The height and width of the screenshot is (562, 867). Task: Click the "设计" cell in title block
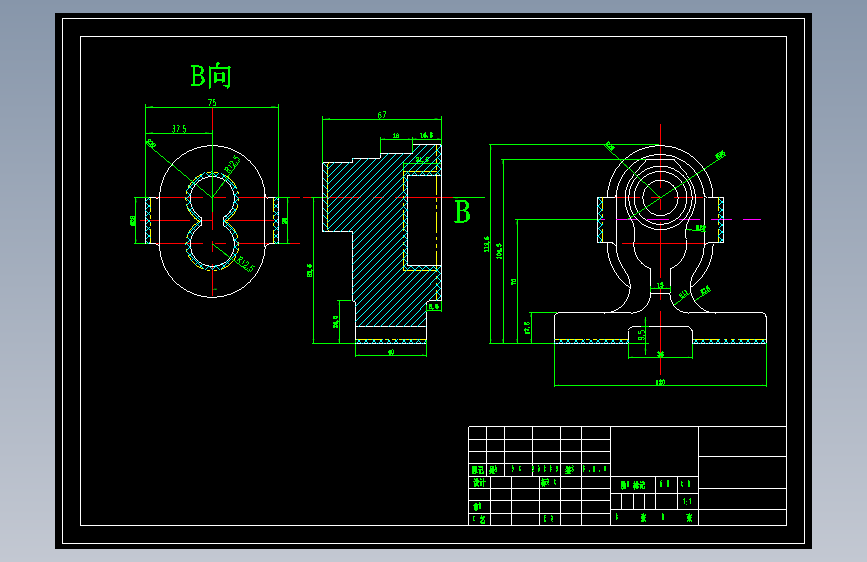coord(479,482)
